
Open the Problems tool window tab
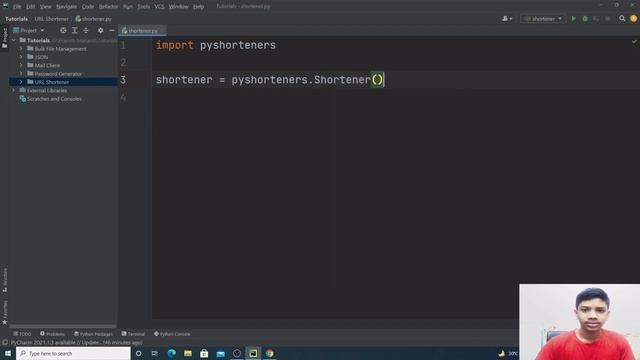tap(52, 334)
